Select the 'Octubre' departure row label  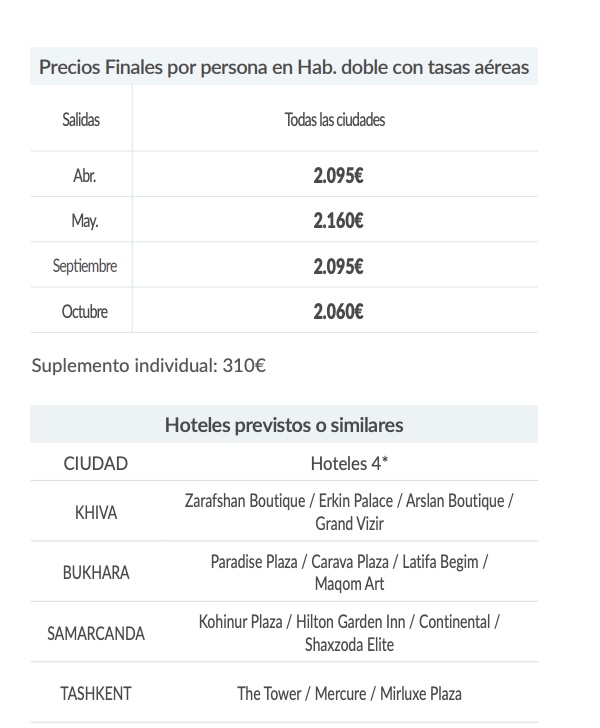pos(84,311)
